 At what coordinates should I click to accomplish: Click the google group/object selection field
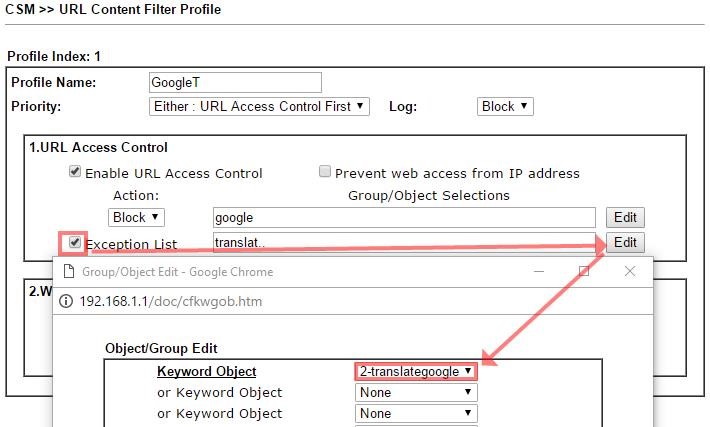pos(404,217)
